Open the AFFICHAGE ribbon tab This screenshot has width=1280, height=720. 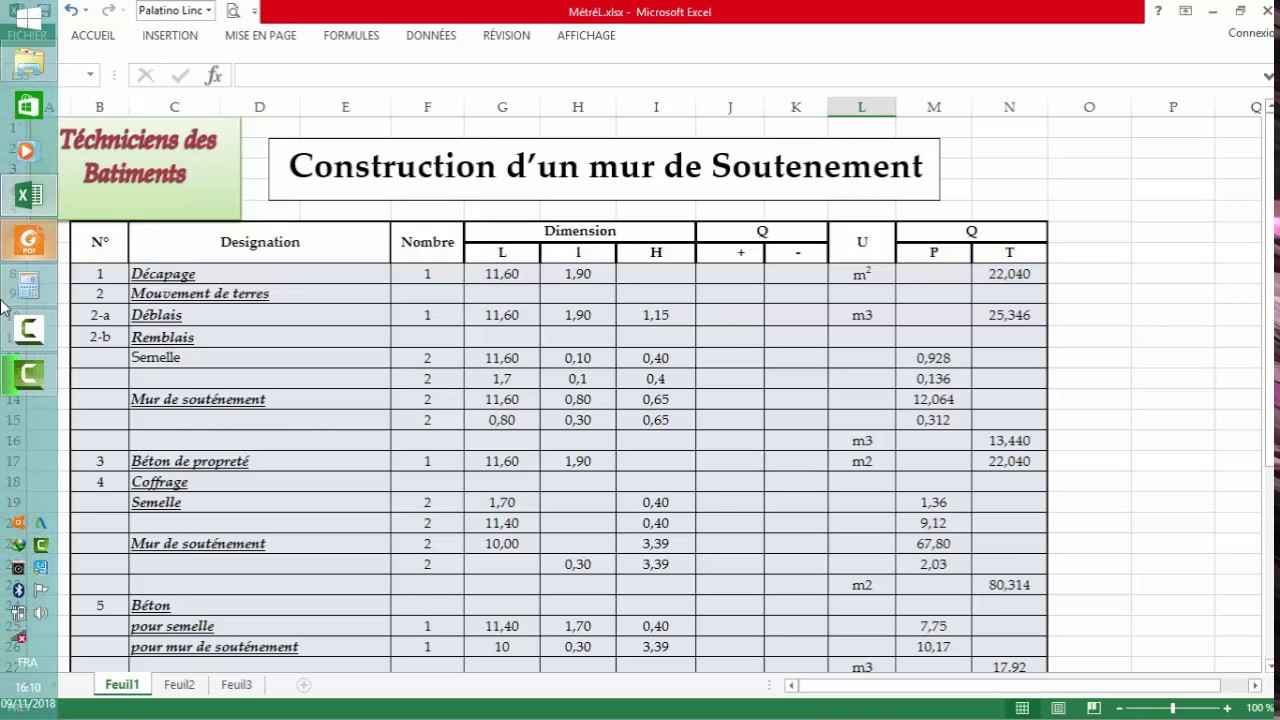tap(586, 35)
